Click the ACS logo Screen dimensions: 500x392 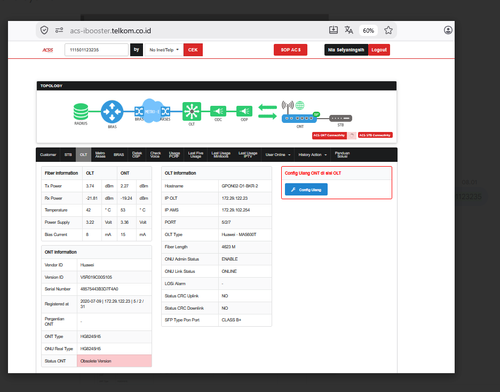(48, 50)
